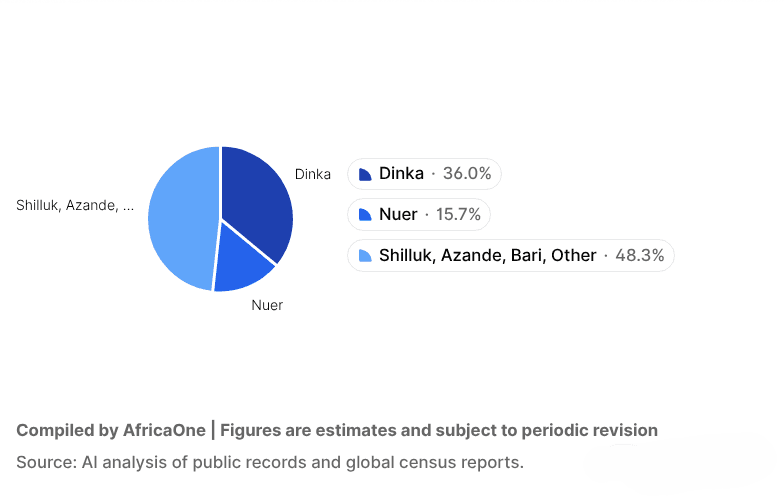
Task: Click the truncated "Shilluk, Azande, ..." chart label
Action: tap(75, 205)
